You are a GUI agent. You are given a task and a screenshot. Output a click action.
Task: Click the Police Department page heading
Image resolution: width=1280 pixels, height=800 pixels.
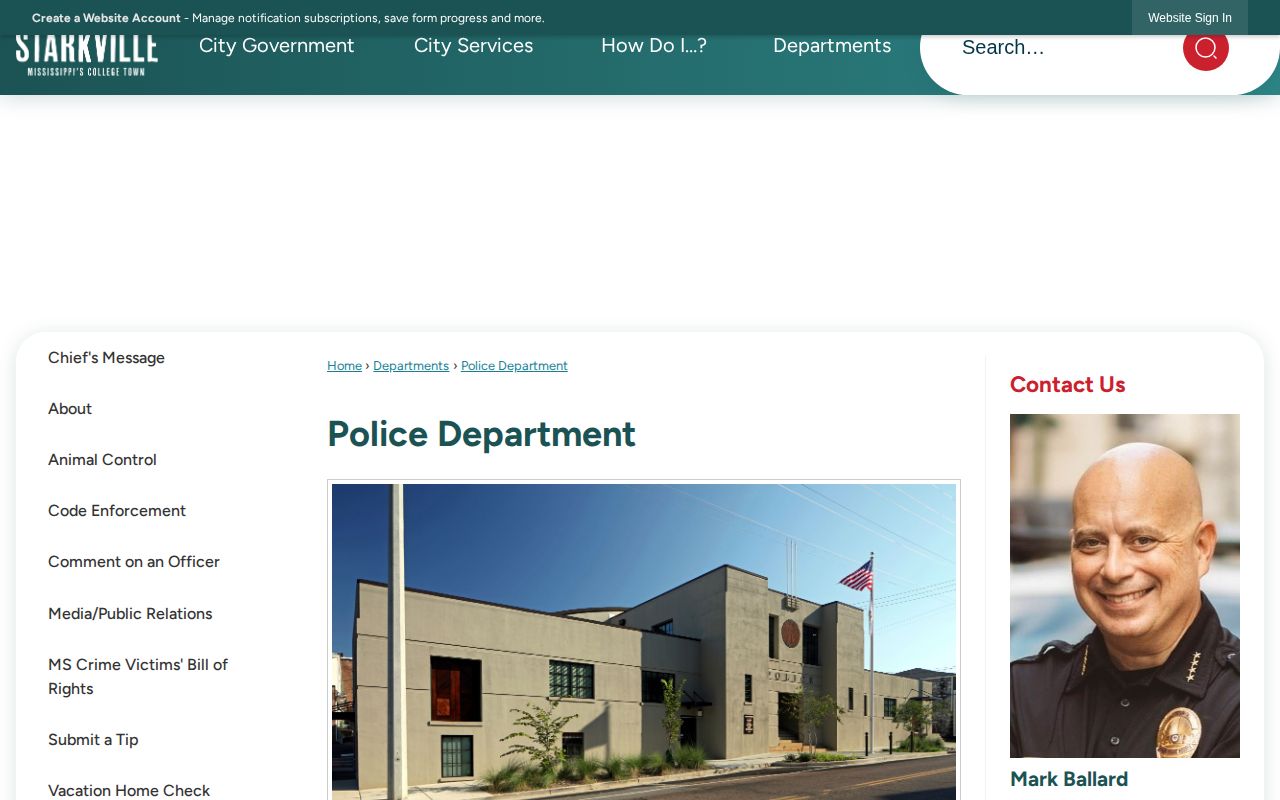(481, 434)
